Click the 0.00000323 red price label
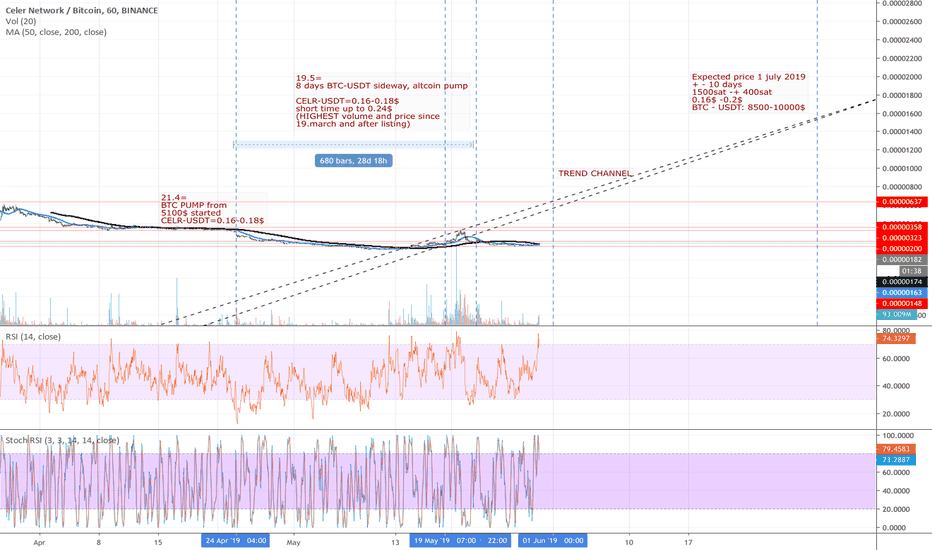 click(902, 238)
